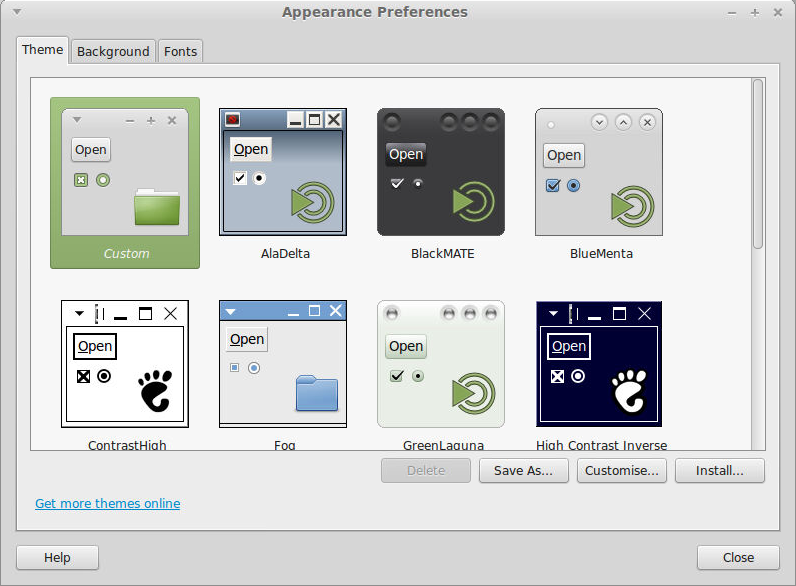Click the checkbox in High Contrast Inverse preview
The height and width of the screenshot is (586, 796).
coord(557,376)
